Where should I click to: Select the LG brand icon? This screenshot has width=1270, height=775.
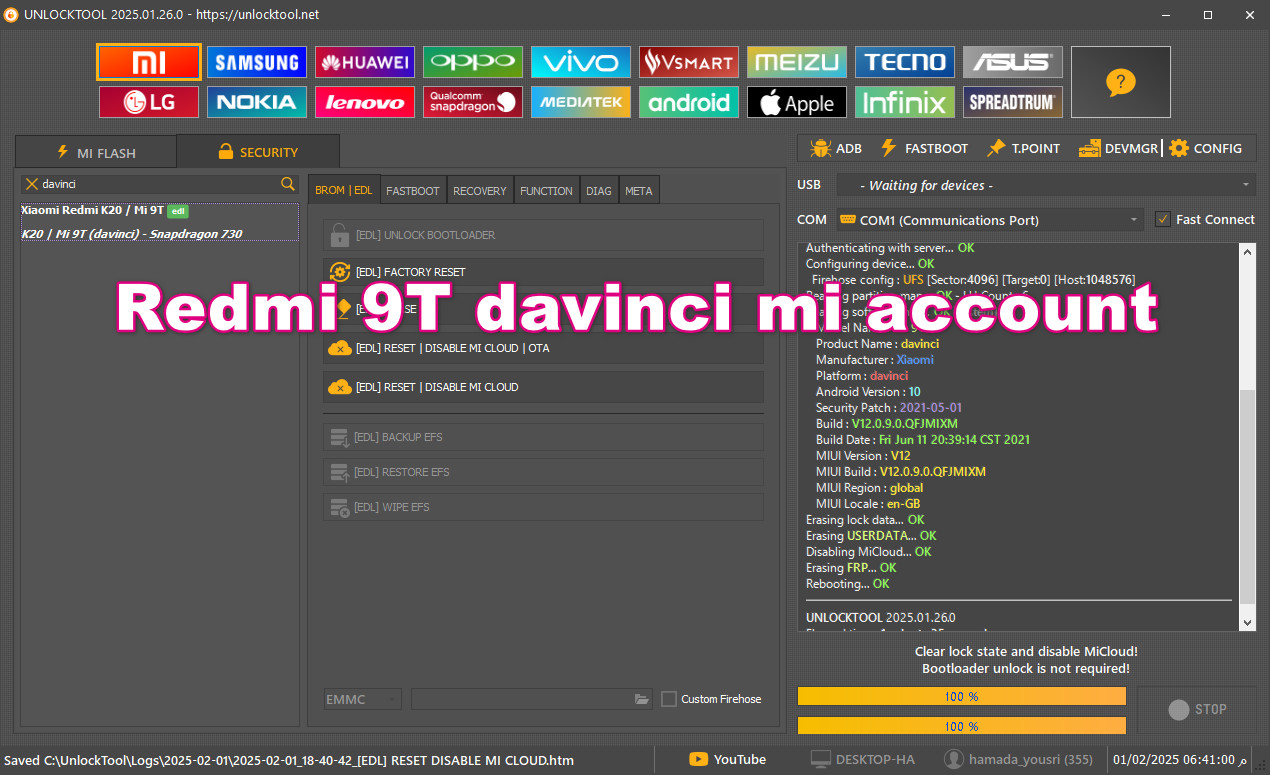coord(149,102)
